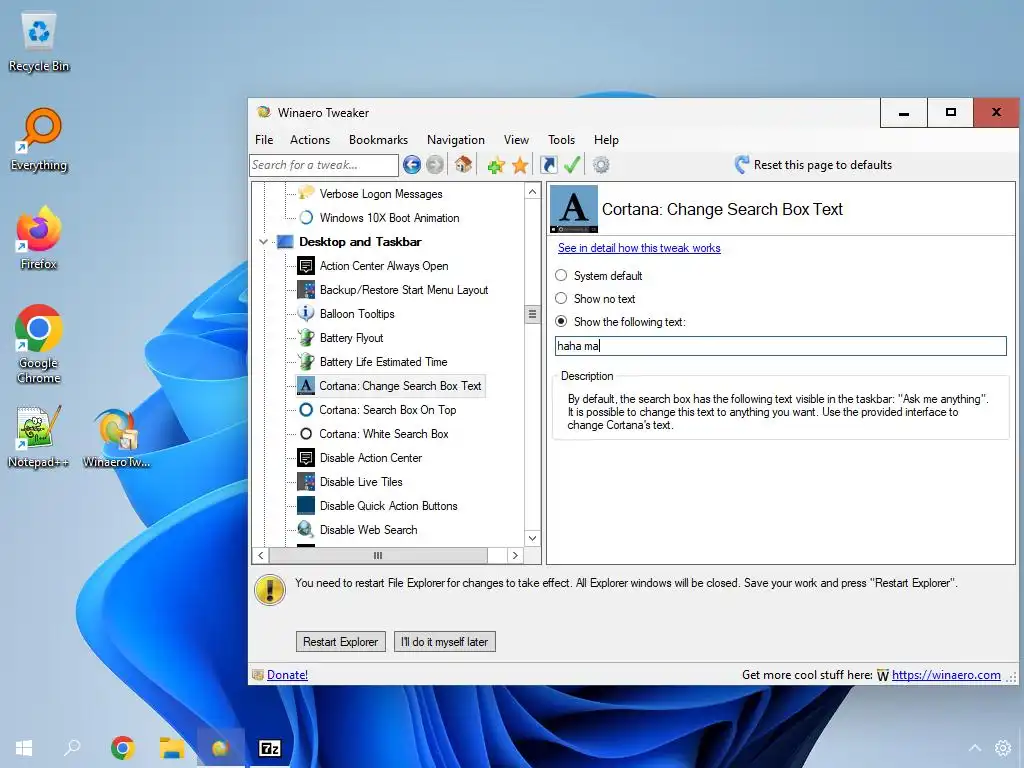Open settings via toolbar gear icon
This screenshot has height=768, width=1024.
[x=601, y=165]
